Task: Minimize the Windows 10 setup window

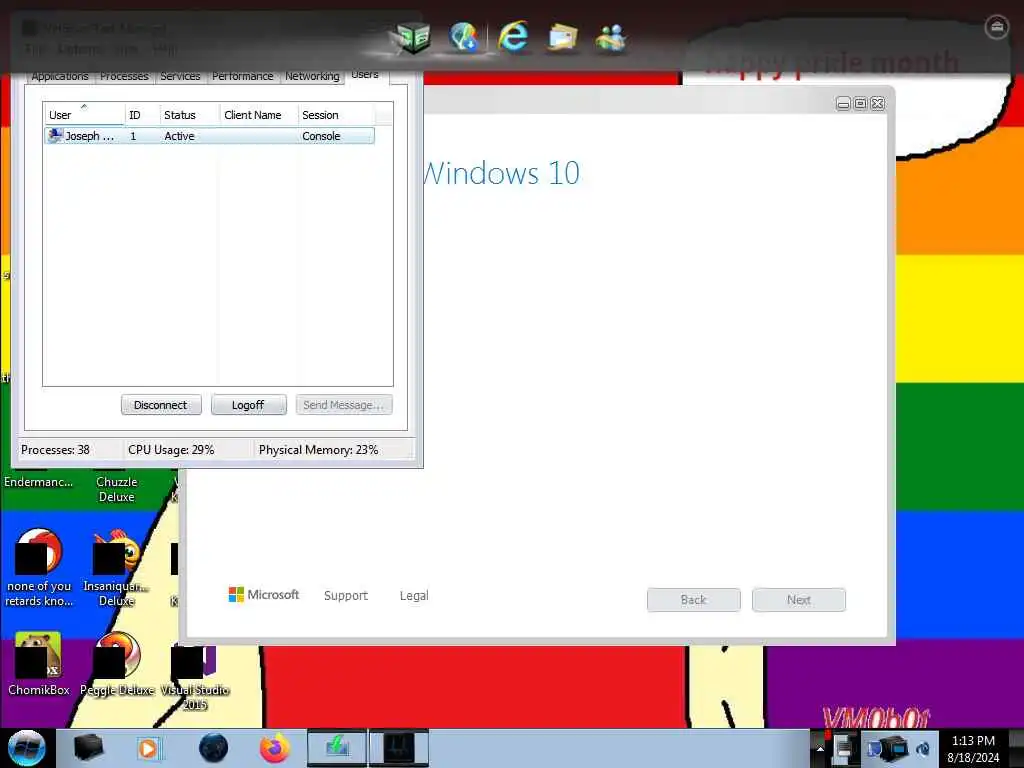Action: [x=843, y=104]
